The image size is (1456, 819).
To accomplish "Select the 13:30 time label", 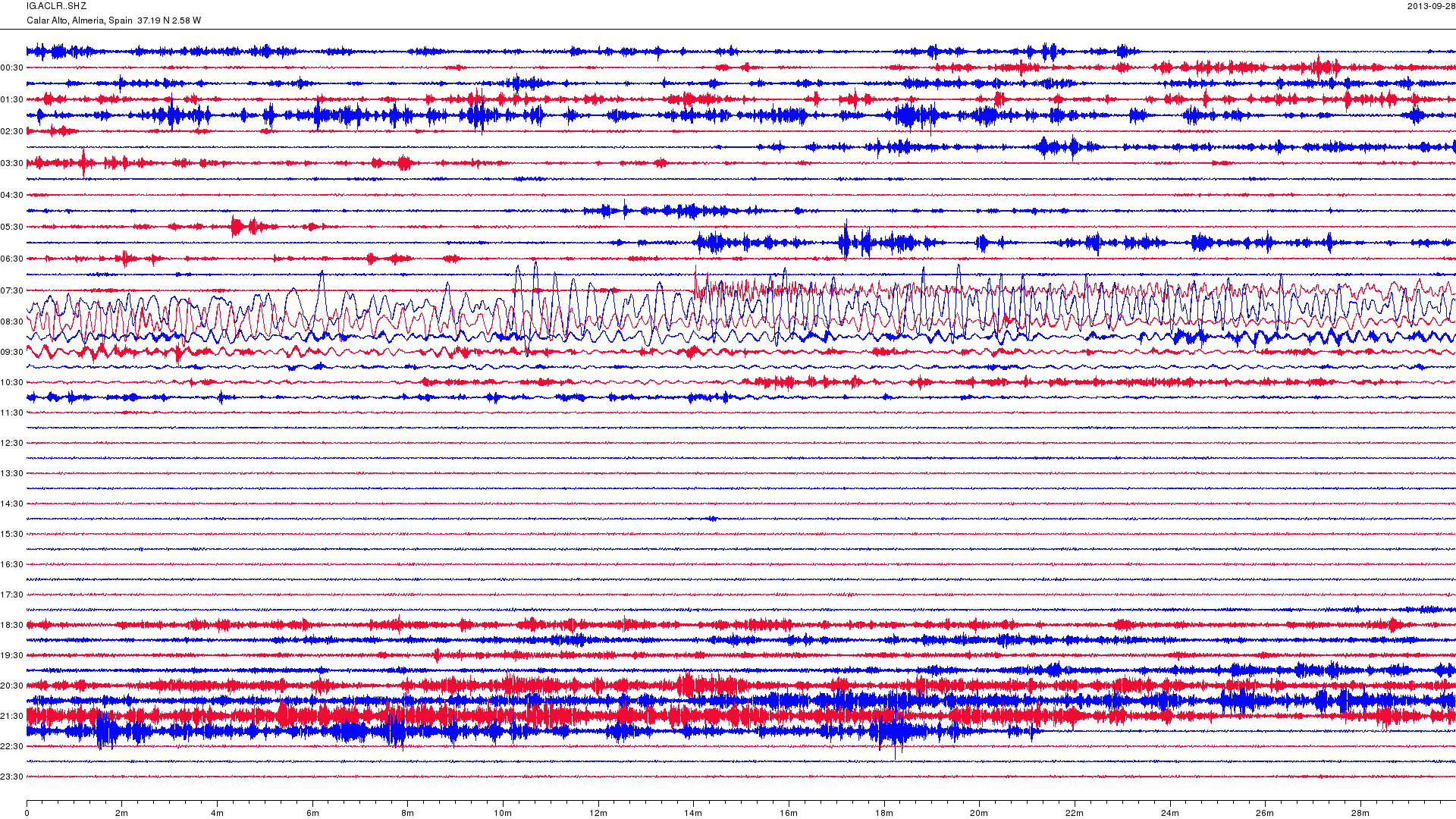I will [x=12, y=474].
